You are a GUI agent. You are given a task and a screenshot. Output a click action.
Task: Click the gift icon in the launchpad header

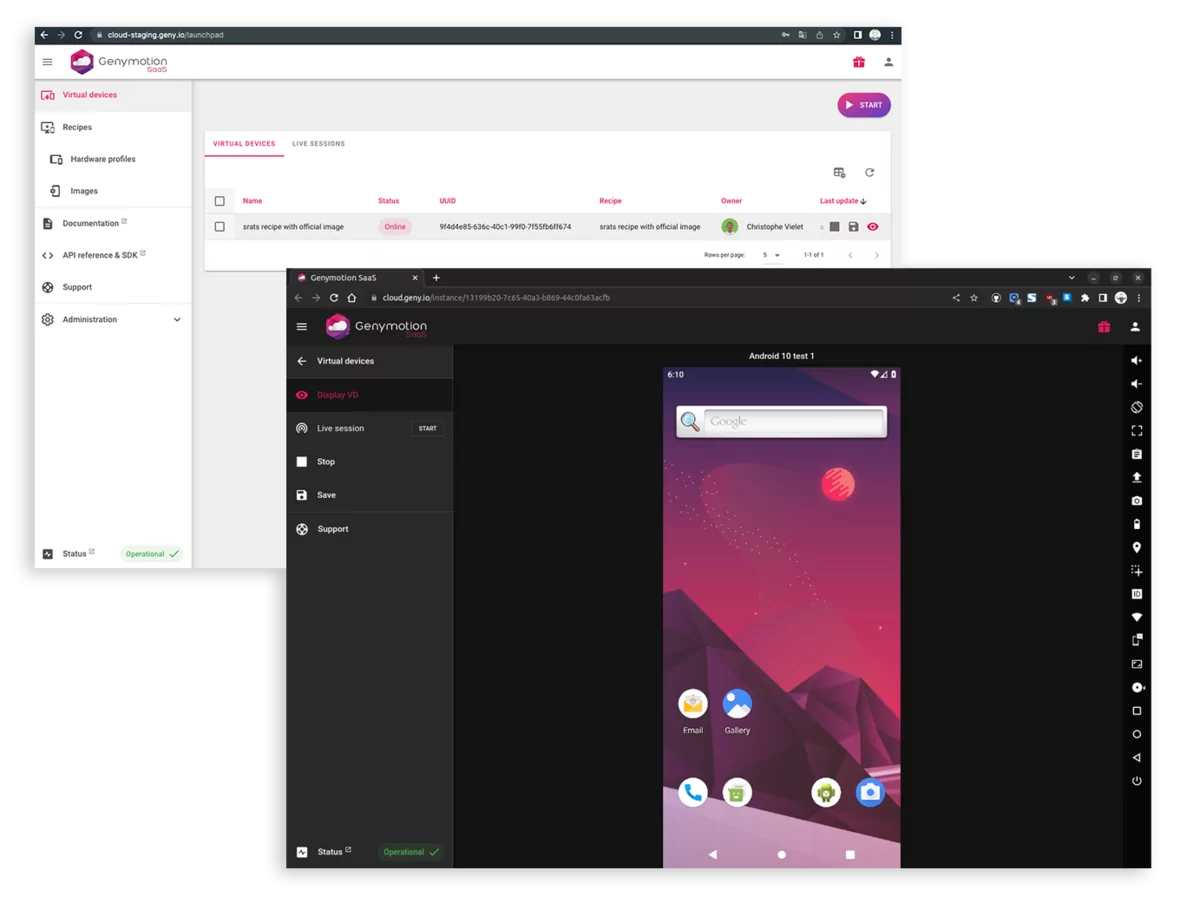click(858, 62)
